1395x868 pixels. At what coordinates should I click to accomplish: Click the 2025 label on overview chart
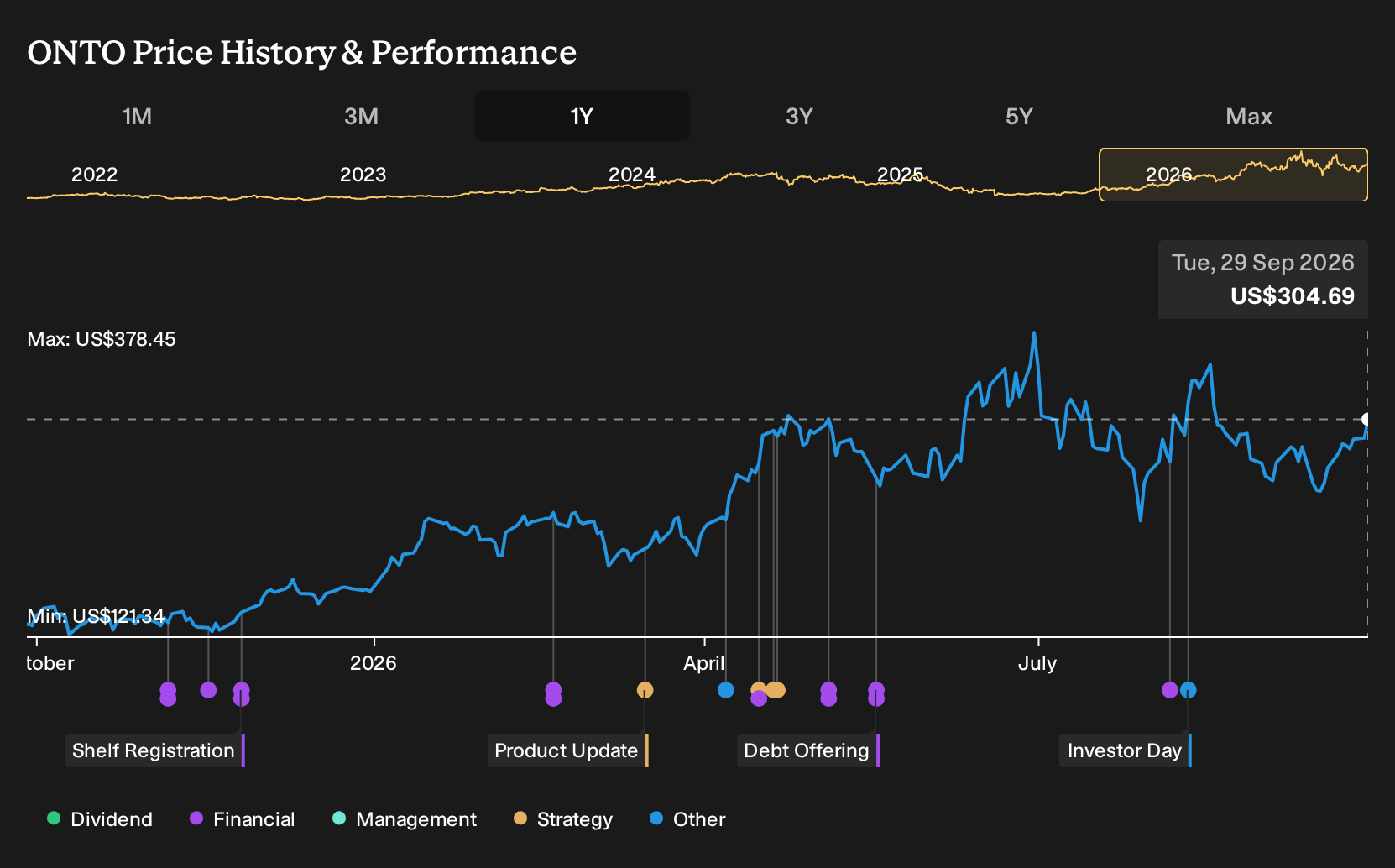pos(900,175)
